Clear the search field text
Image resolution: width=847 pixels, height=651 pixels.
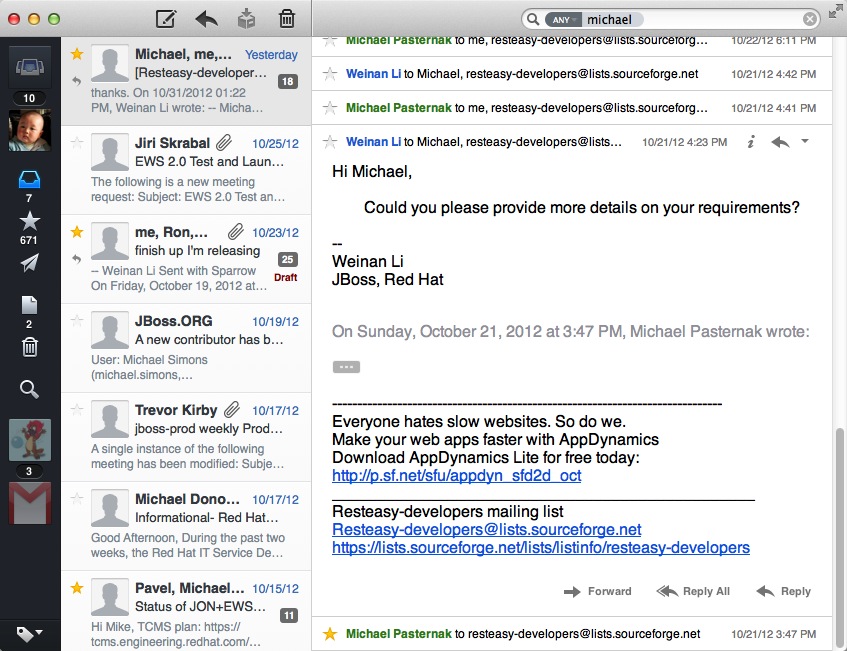(809, 19)
